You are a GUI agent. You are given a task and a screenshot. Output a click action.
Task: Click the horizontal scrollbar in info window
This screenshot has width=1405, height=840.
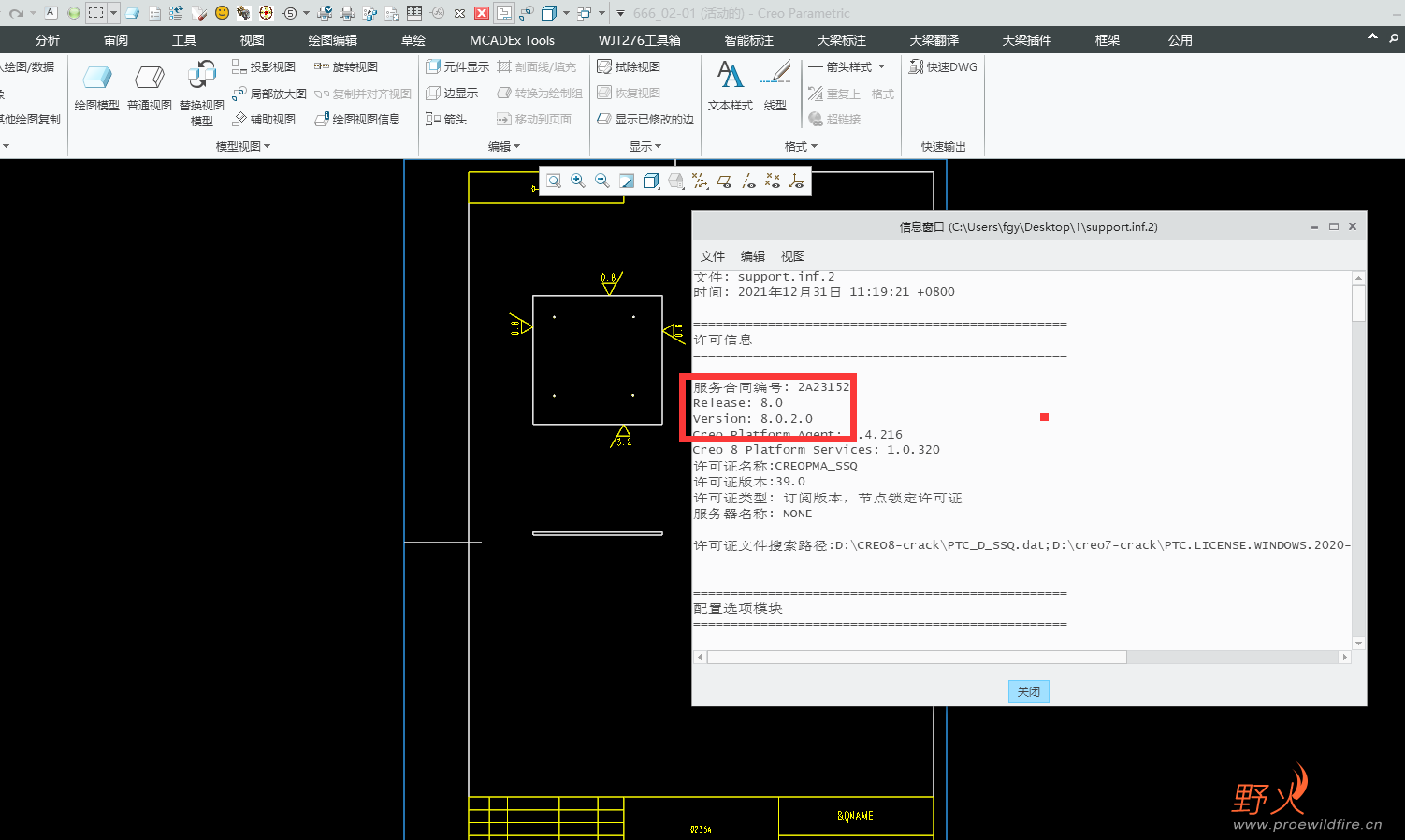pyautogui.click(x=917, y=658)
